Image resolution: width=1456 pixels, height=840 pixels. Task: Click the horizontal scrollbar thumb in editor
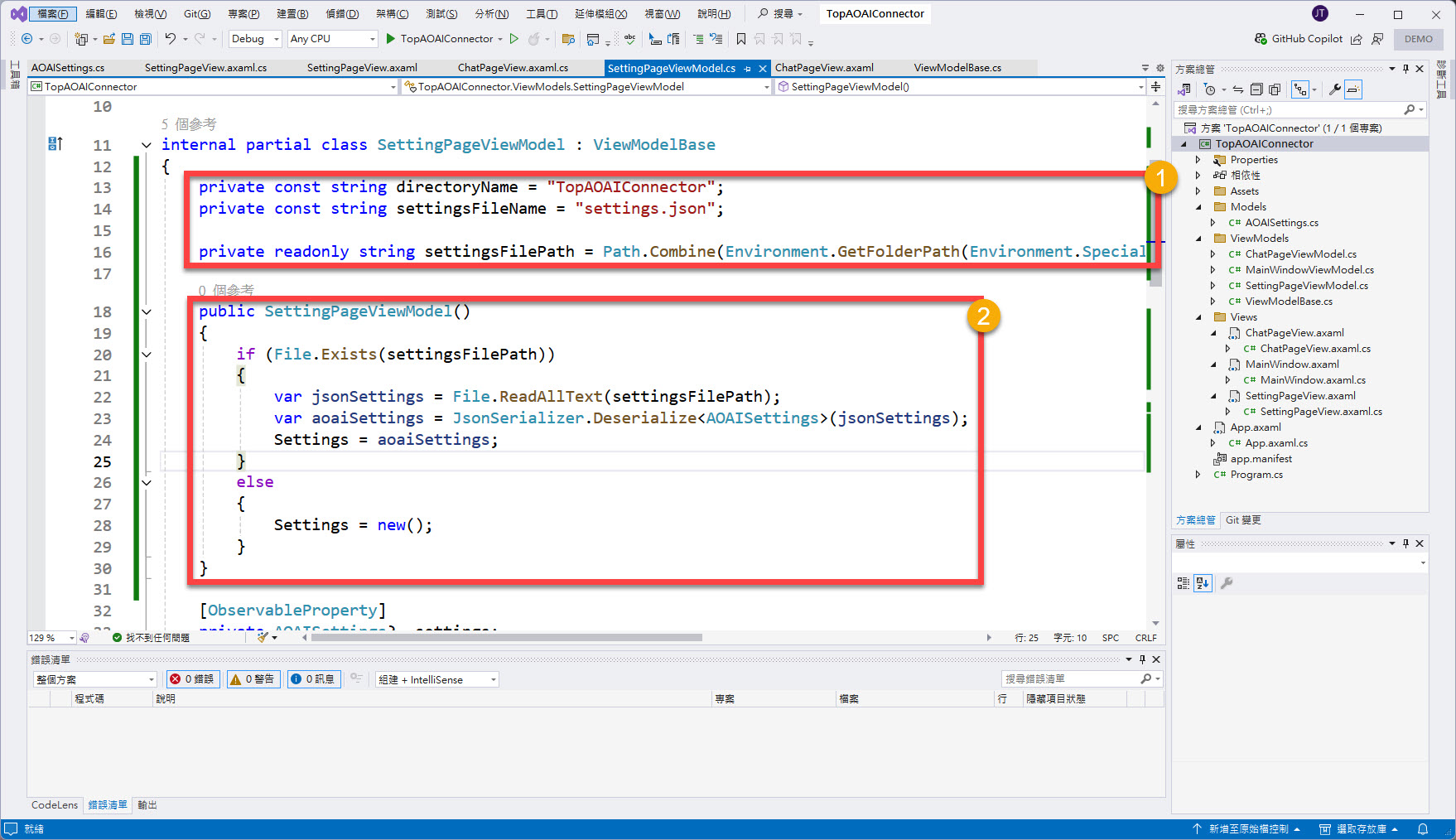pyautogui.click(x=507, y=638)
